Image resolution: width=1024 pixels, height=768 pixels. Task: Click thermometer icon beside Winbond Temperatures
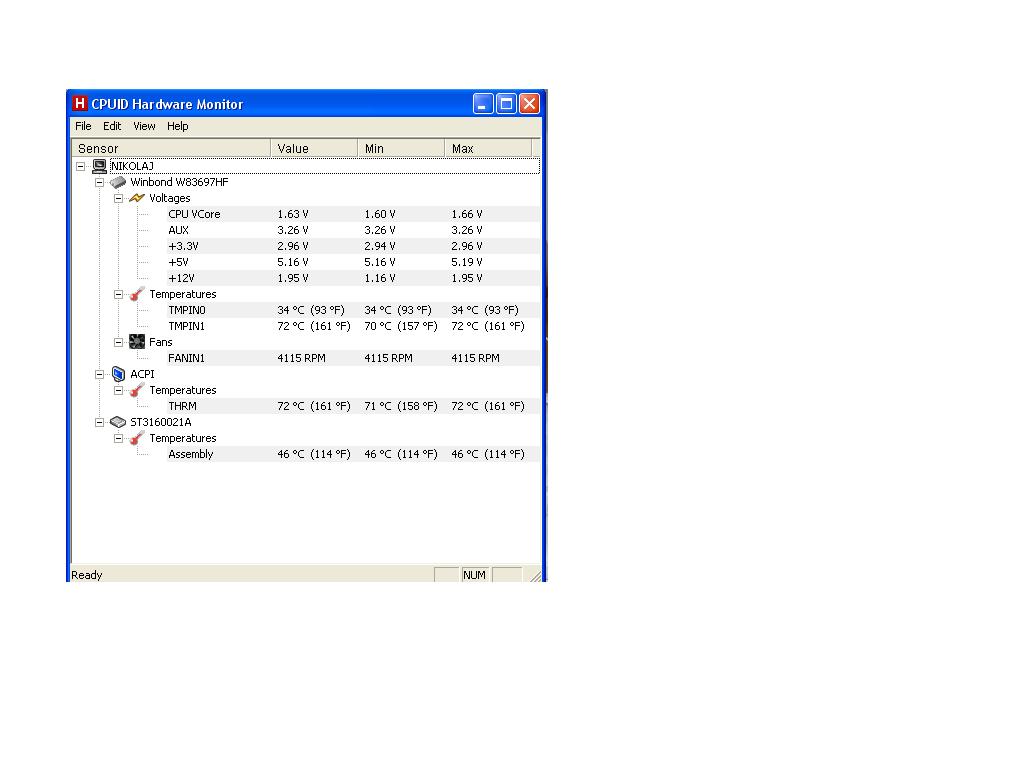tap(136, 294)
